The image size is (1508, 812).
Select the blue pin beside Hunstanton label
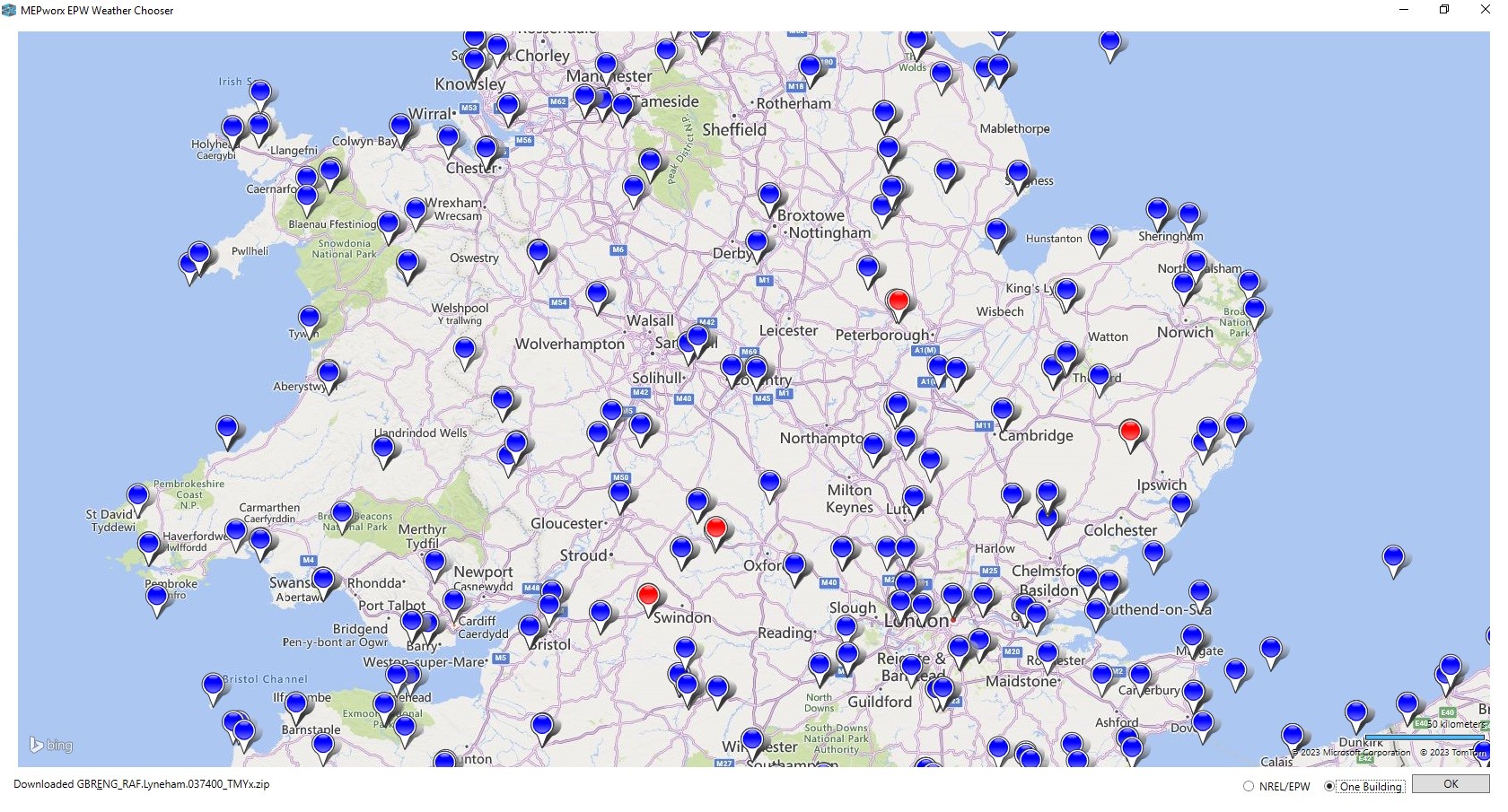[1100, 240]
